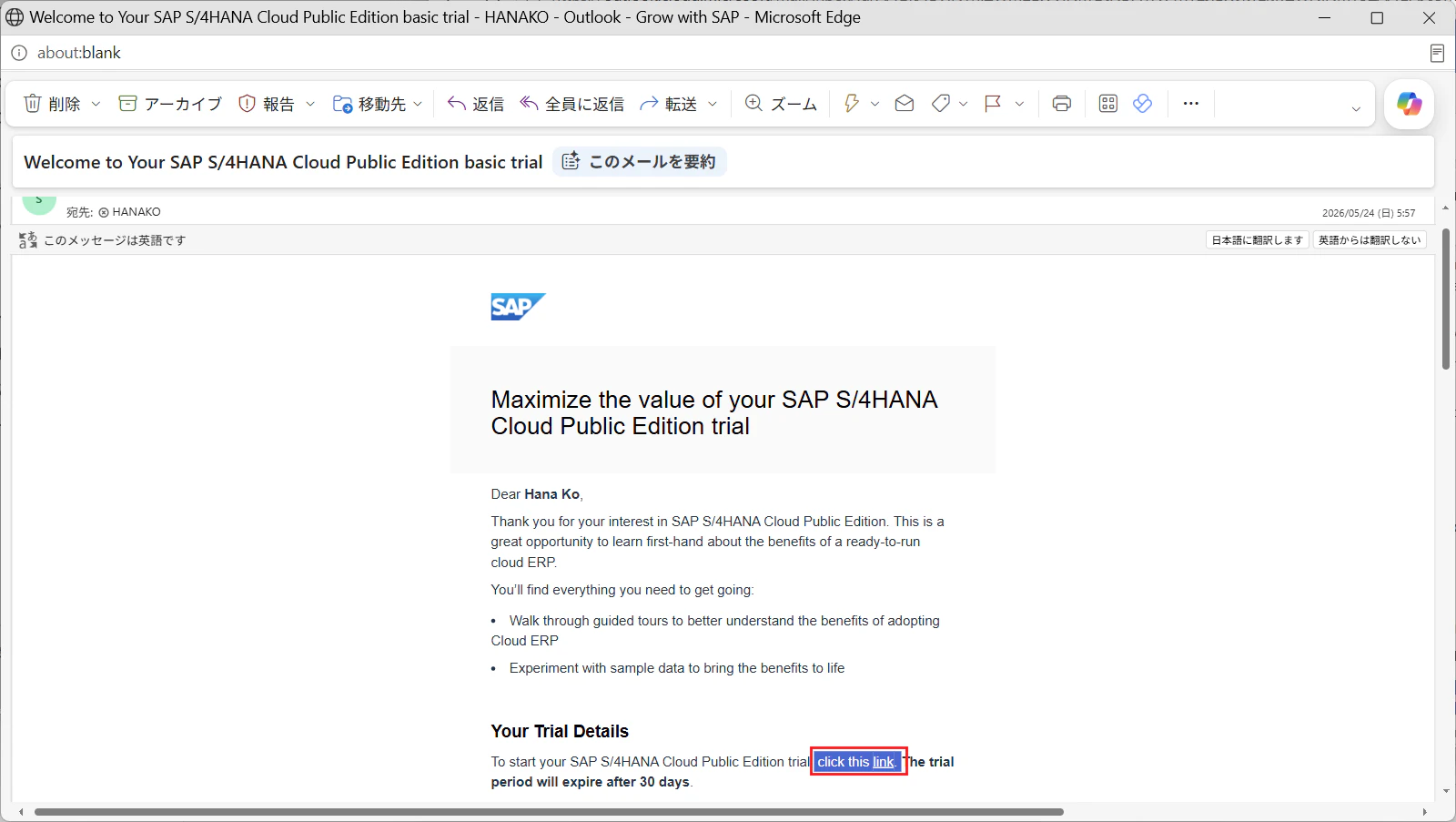Click the horizontal scrollbar thumb at the bottom
Screen dimensions: 1456x822
pos(549,812)
